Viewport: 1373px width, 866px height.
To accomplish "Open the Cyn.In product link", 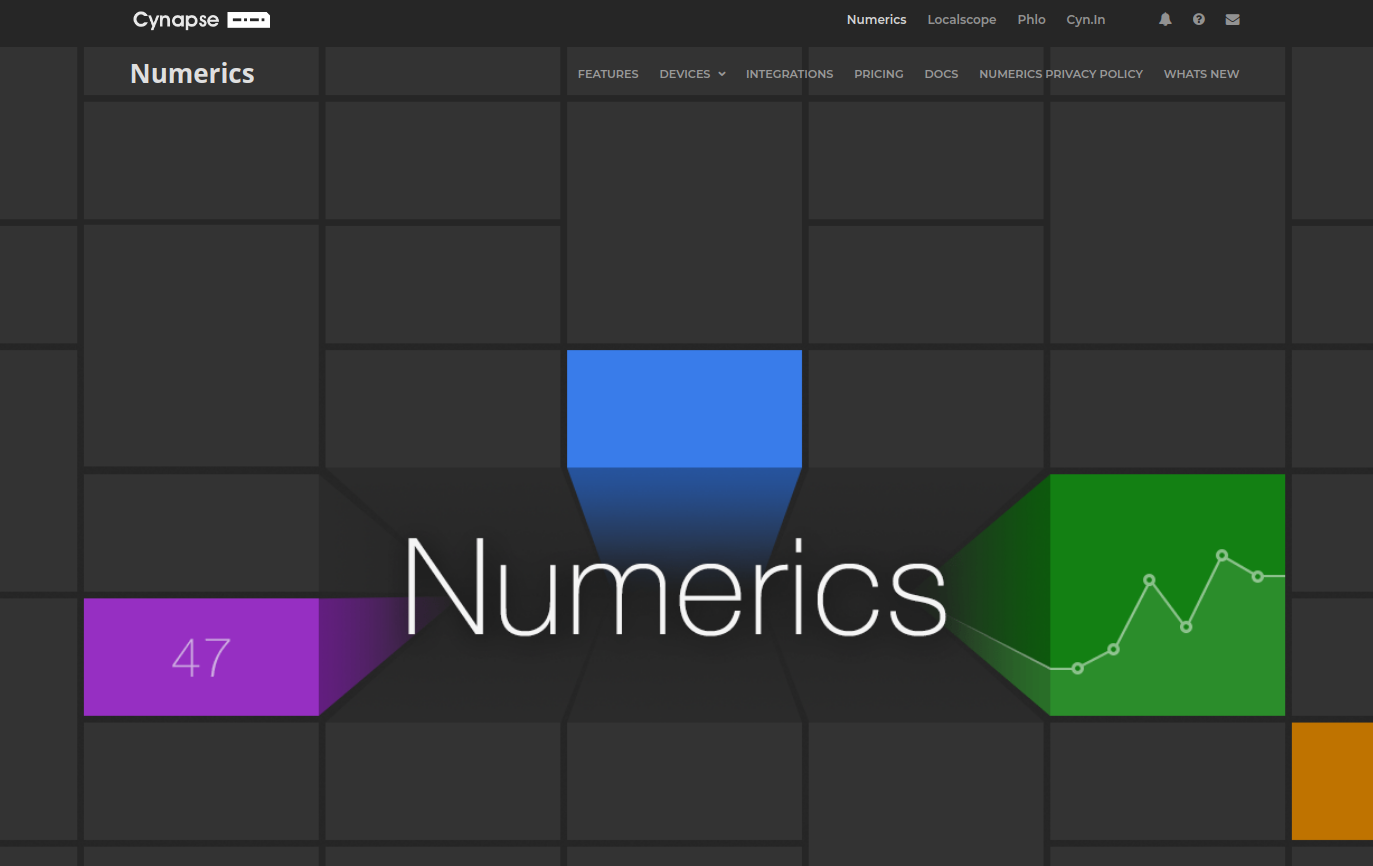I will click(1085, 20).
